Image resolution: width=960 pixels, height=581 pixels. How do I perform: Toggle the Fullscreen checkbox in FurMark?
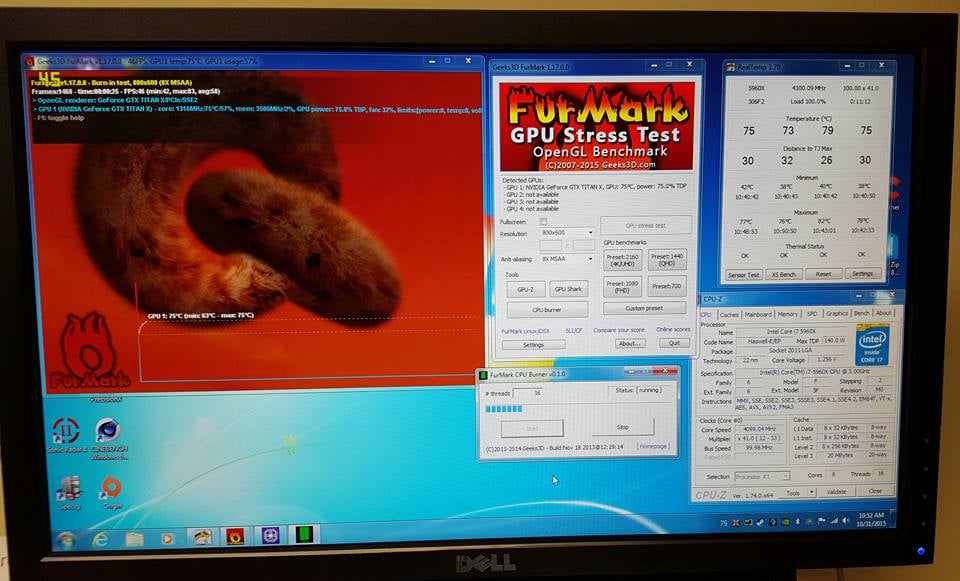click(x=543, y=222)
